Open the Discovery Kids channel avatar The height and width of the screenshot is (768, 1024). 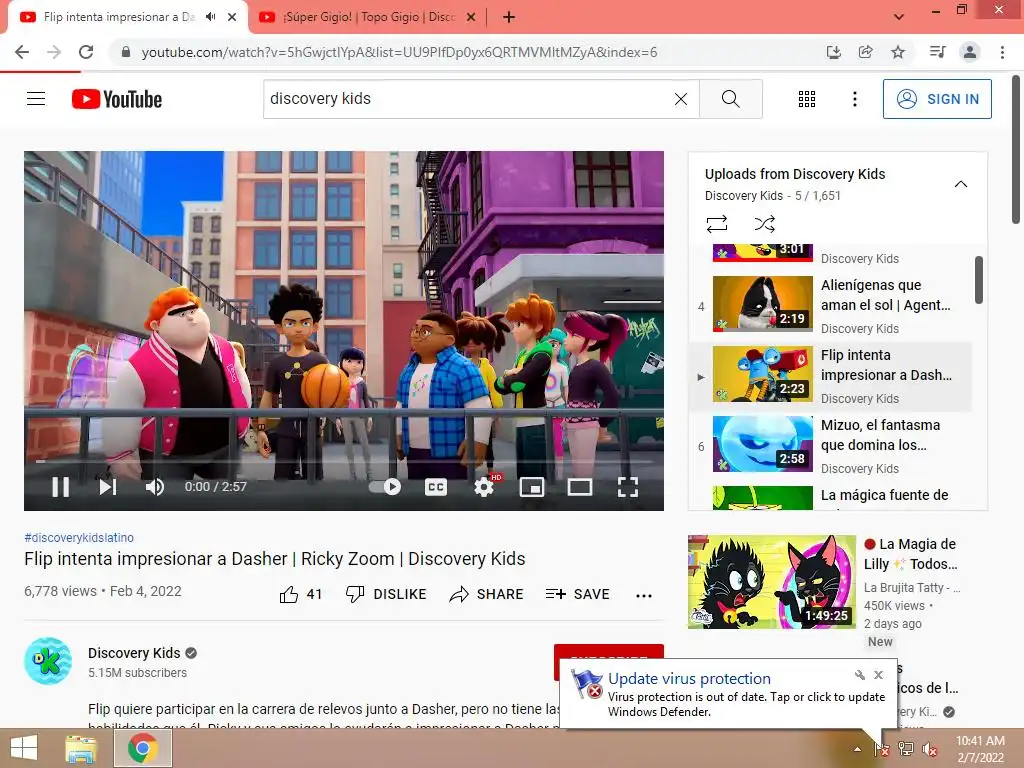pos(48,661)
